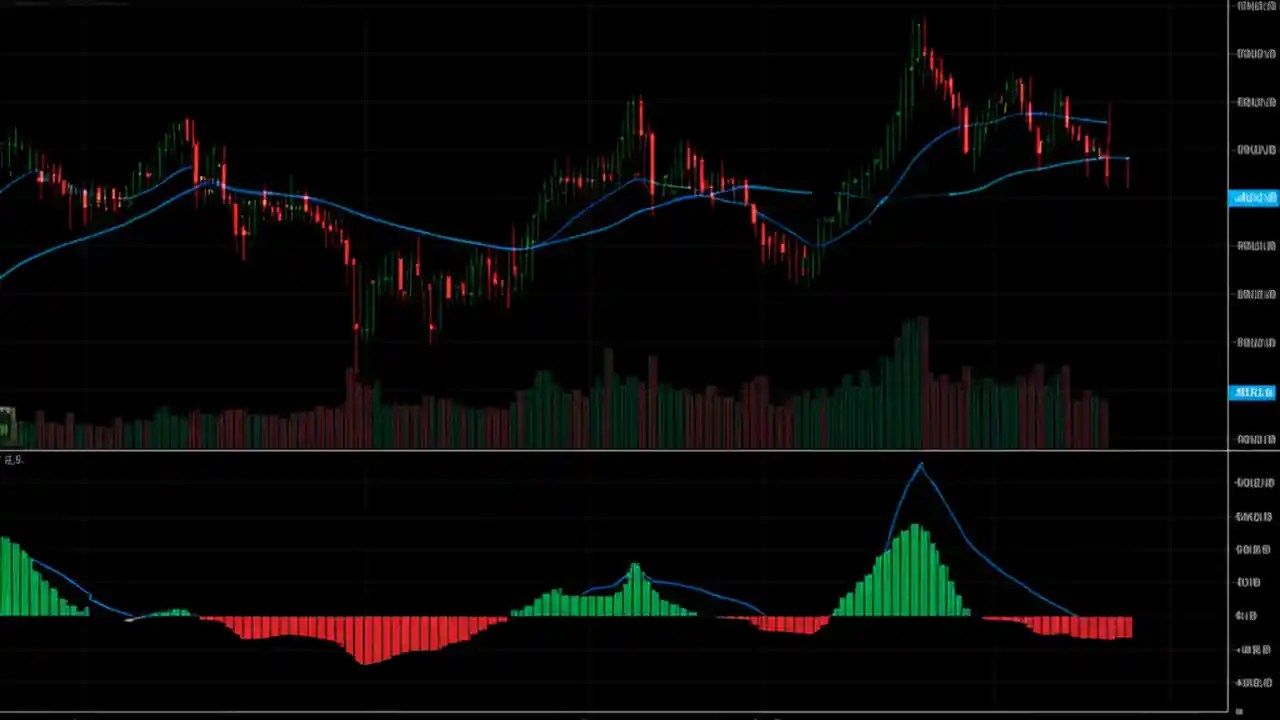This screenshot has width=1280, height=720.
Task: Select the small green marker at chart left edge
Action: pyautogui.click(x=8, y=420)
